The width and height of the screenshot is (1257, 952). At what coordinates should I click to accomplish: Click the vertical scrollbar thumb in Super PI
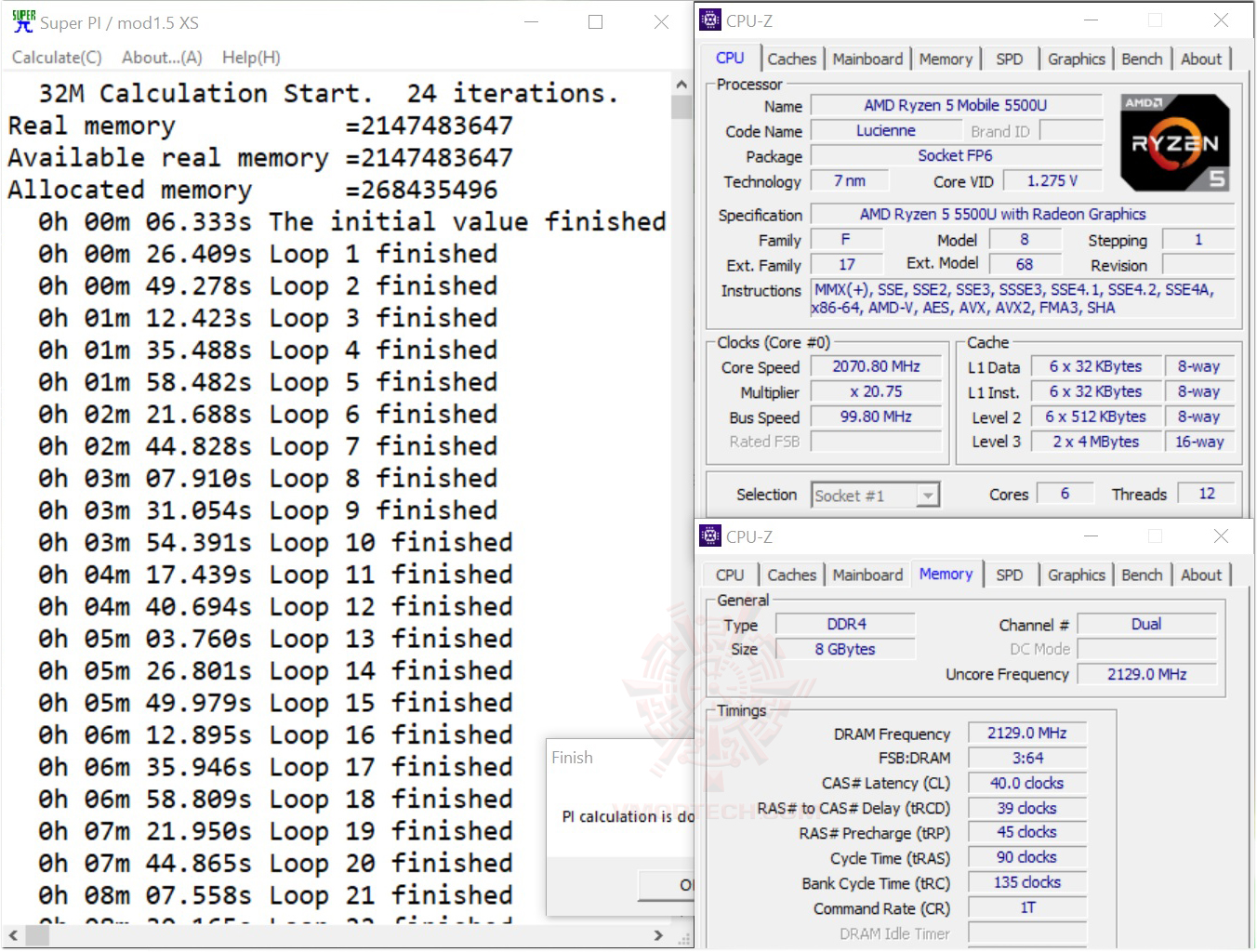click(x=681, y=107)
